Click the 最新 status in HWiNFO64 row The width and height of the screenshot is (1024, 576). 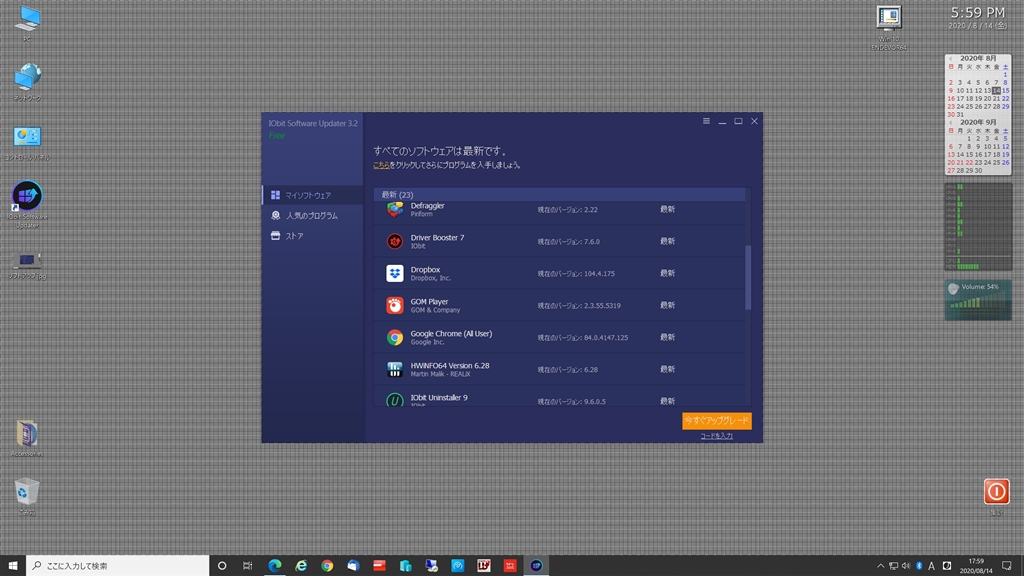(x=667, y=369)
